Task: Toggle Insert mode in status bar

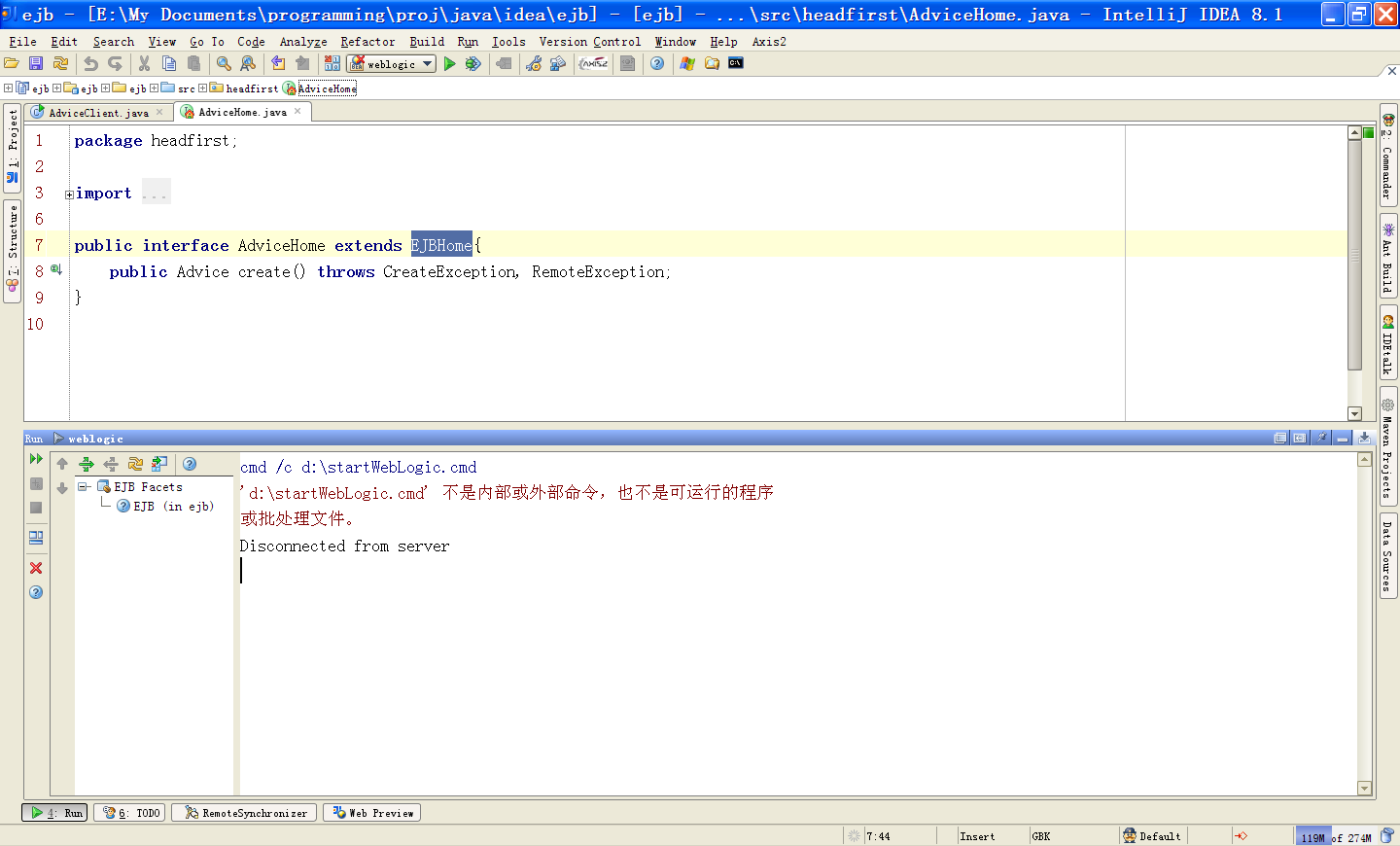Action: point(978,836)
